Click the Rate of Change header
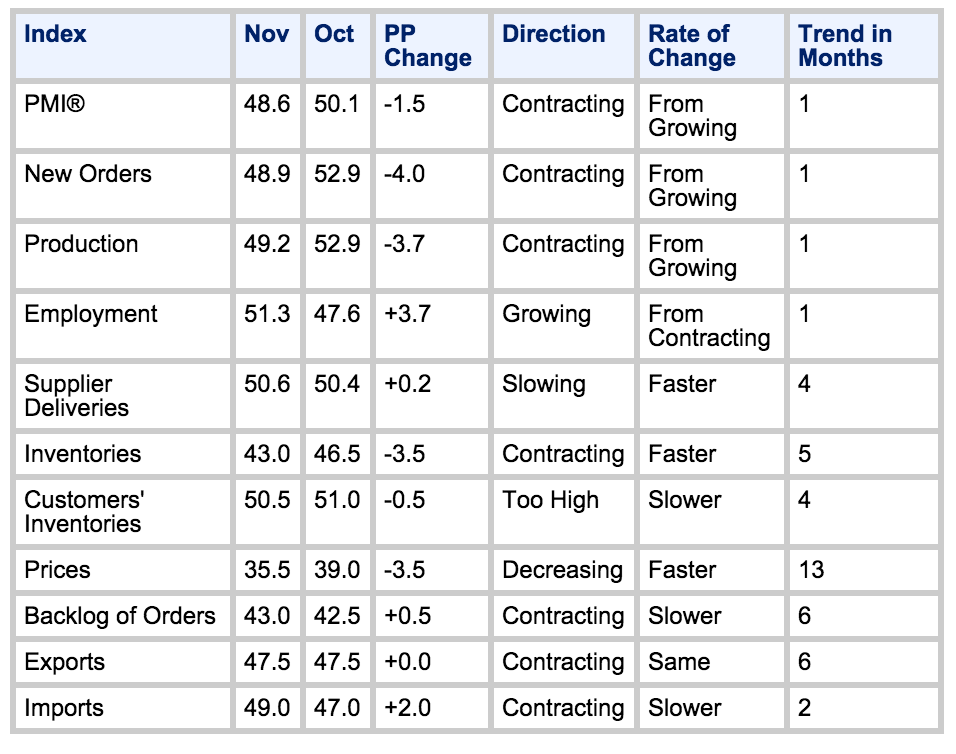The height and width of the screenshot is (754, 956). pyautogui.click(x=692, y=46)
